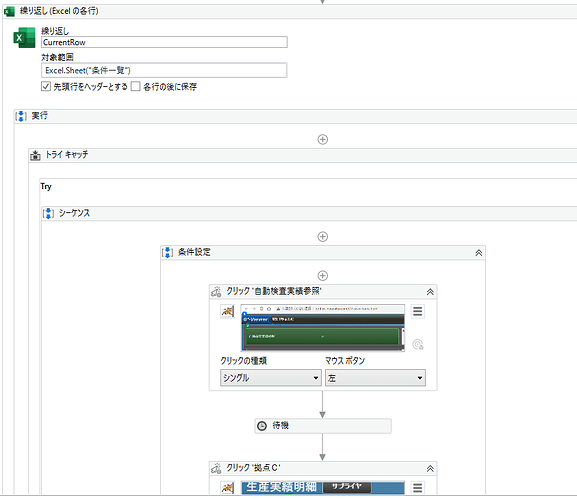Open hamburger options menu of 拠点 C click

(x=418, y=488)
